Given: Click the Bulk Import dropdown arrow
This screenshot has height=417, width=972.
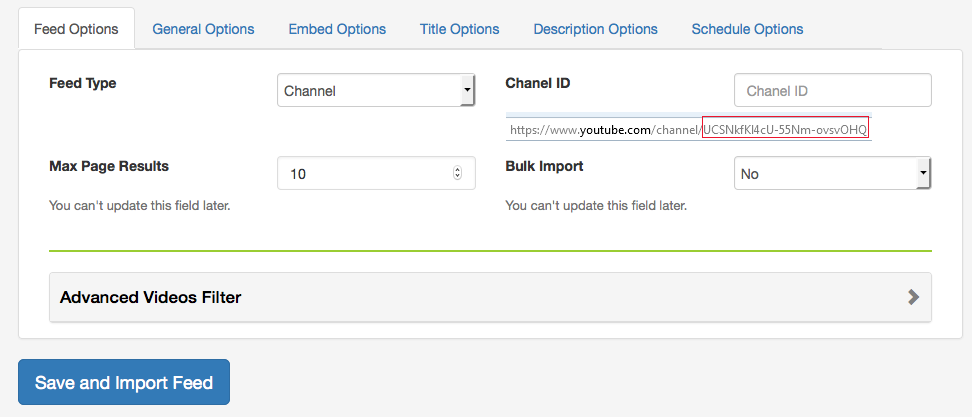Looking at the screenshot, I should (x=924, y=173).
